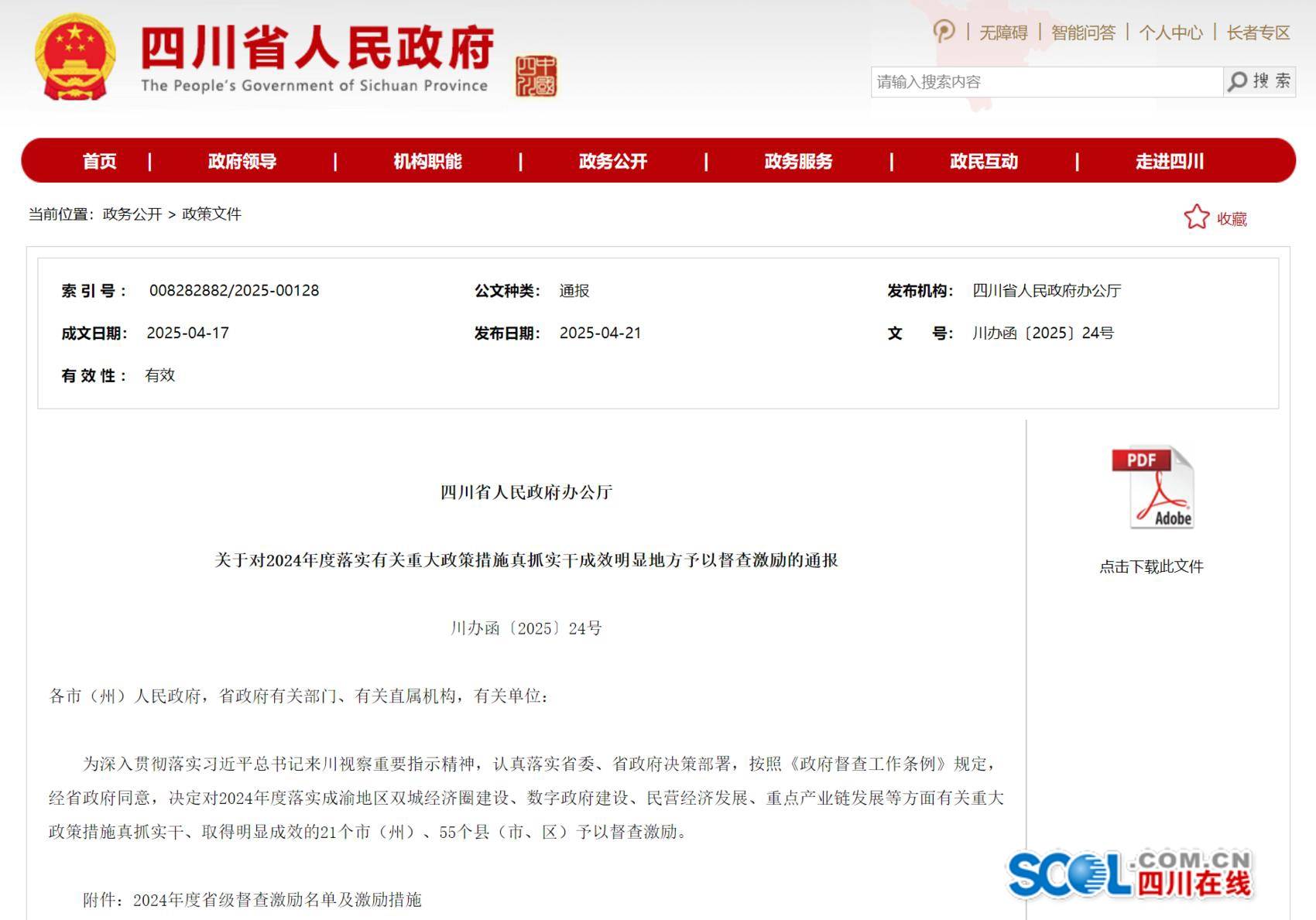The image size is (1316, 920).
Task: Click the 政策文件 breadcrumb link
Action: pyautogui.click(x=211, y=214)
